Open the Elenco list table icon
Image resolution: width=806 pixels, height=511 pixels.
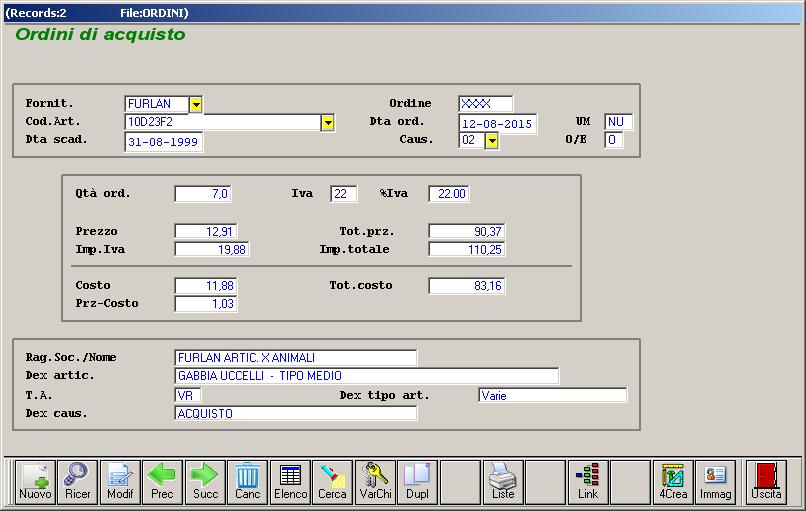(290, 482)
